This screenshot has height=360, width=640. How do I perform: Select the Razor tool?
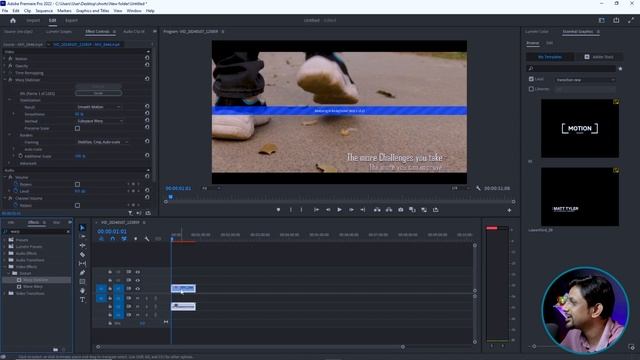click(x=82, y=254)
